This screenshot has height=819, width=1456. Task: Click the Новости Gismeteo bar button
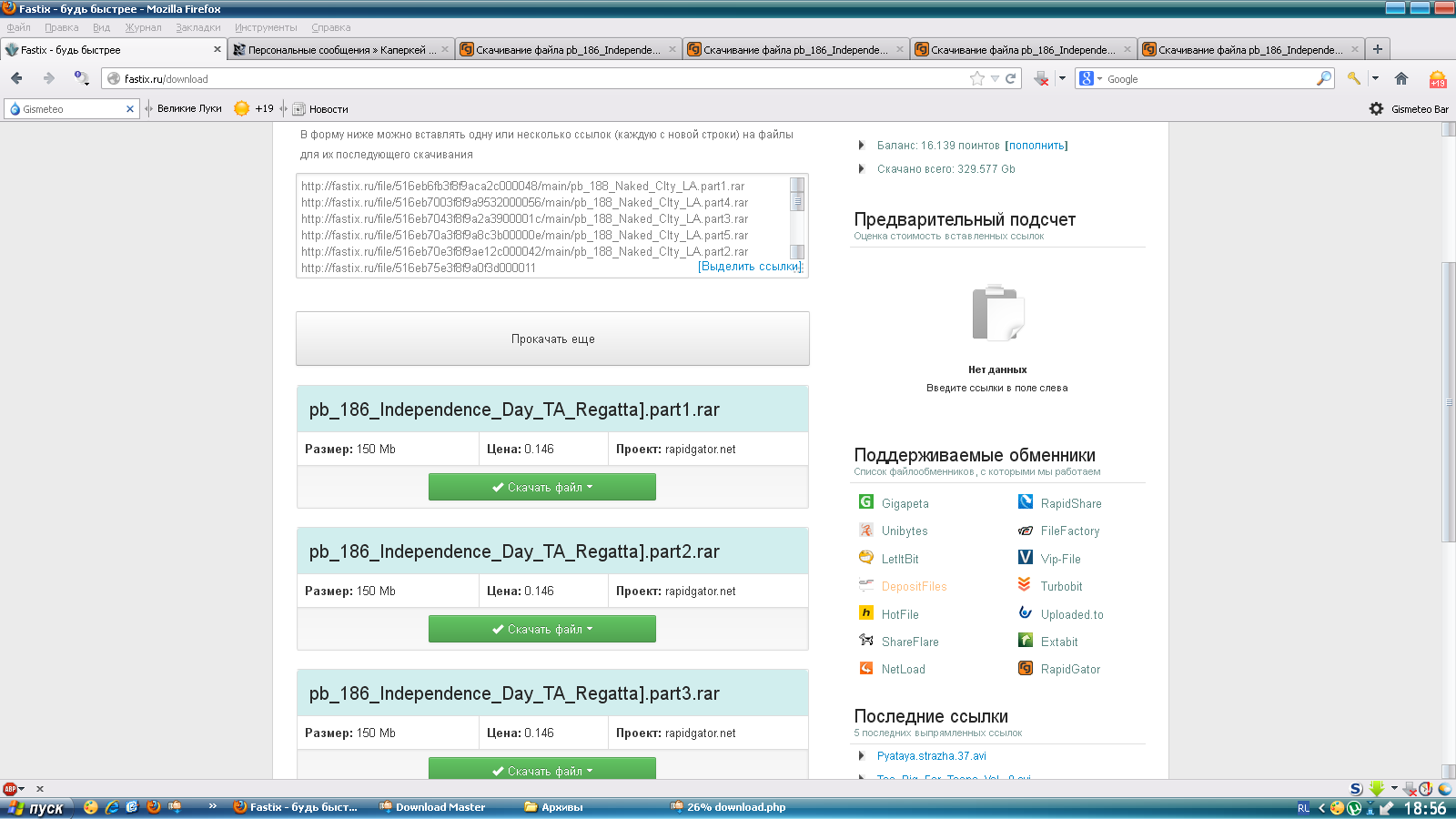320,108
